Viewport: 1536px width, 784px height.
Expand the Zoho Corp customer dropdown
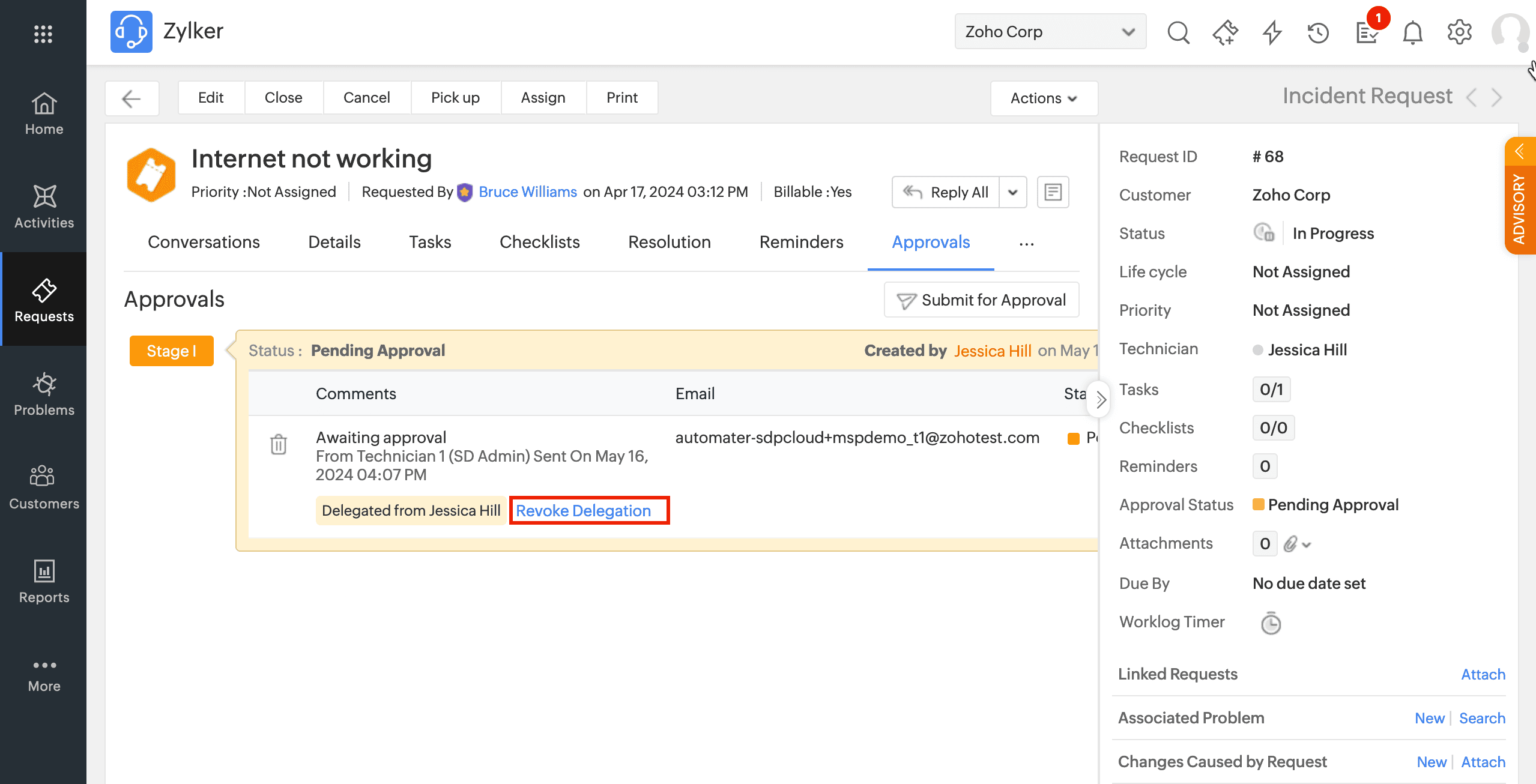click(1050, 32)
